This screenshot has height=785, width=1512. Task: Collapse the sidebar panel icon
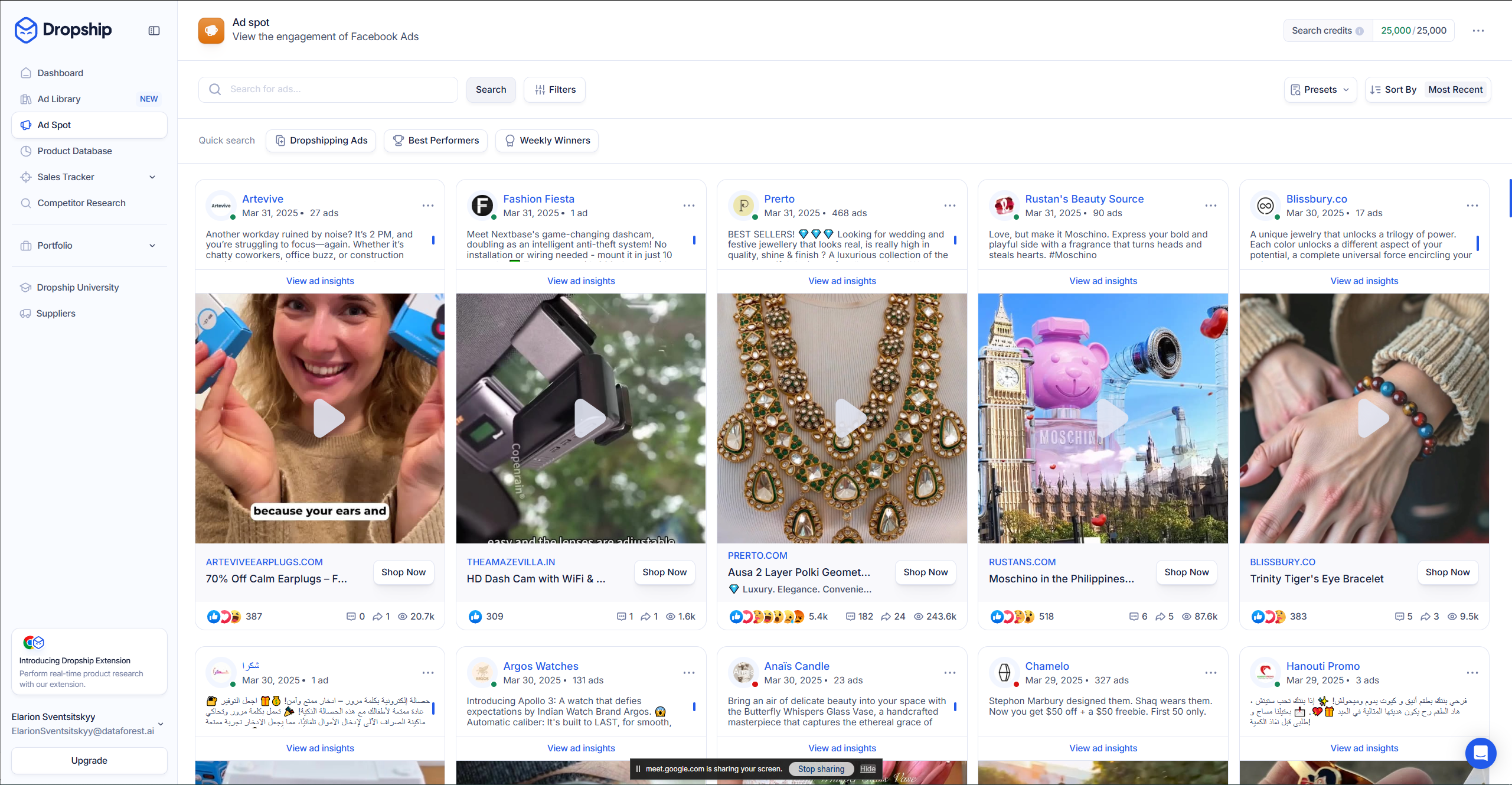pos(154,31)
